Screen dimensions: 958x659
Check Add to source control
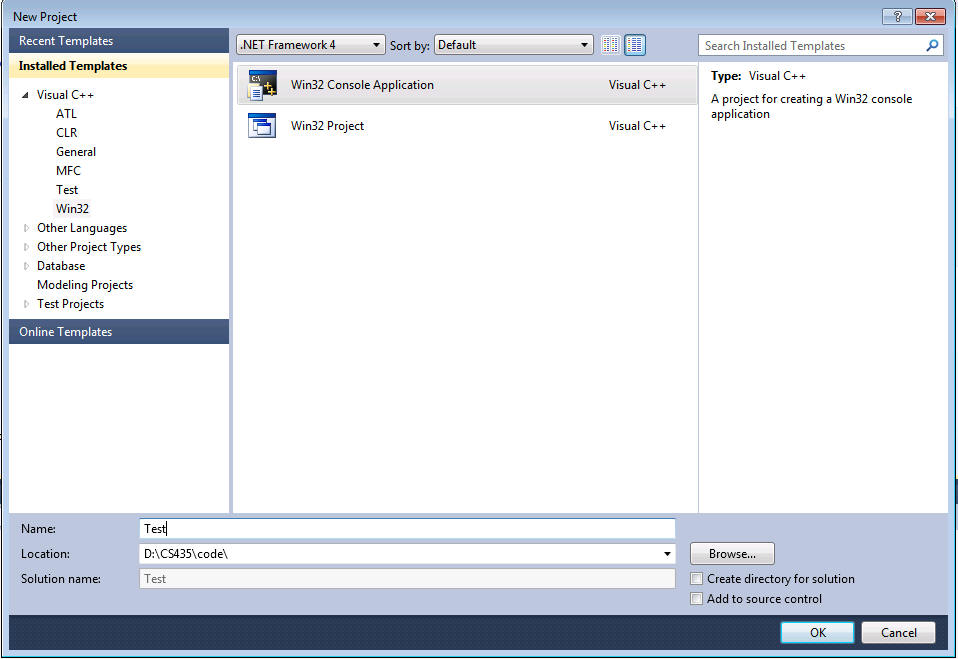697,599
